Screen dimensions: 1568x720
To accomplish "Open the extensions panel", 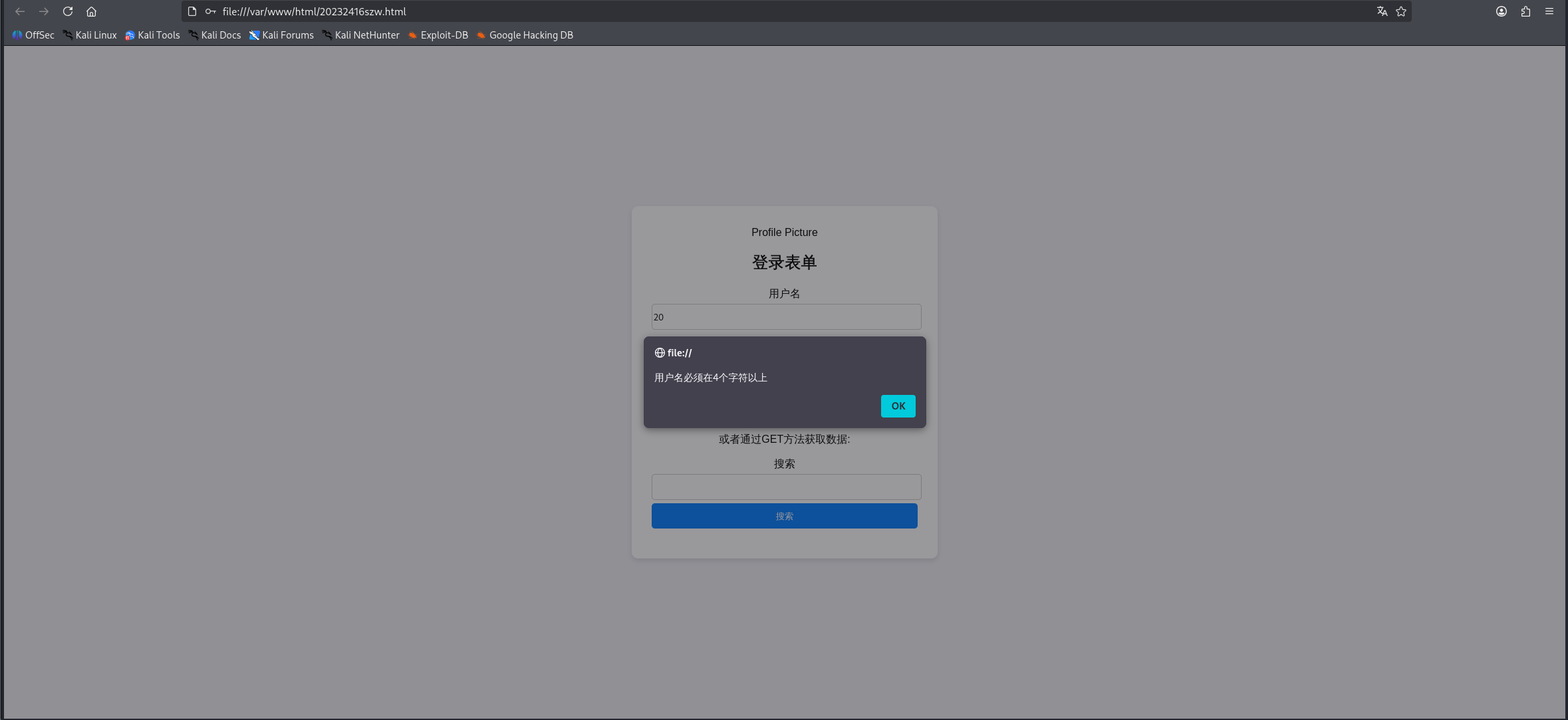I will click(1525, 11).
